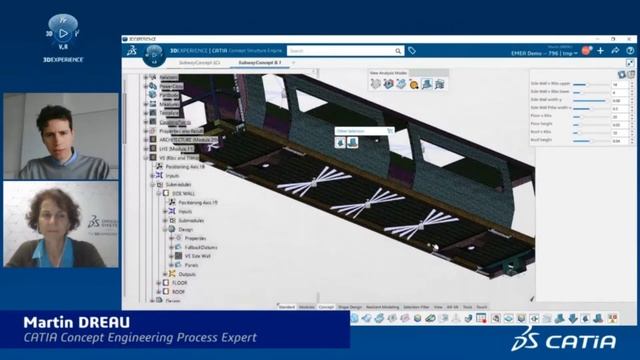Click the tree panel vertical scrollbar

(125, 118)
